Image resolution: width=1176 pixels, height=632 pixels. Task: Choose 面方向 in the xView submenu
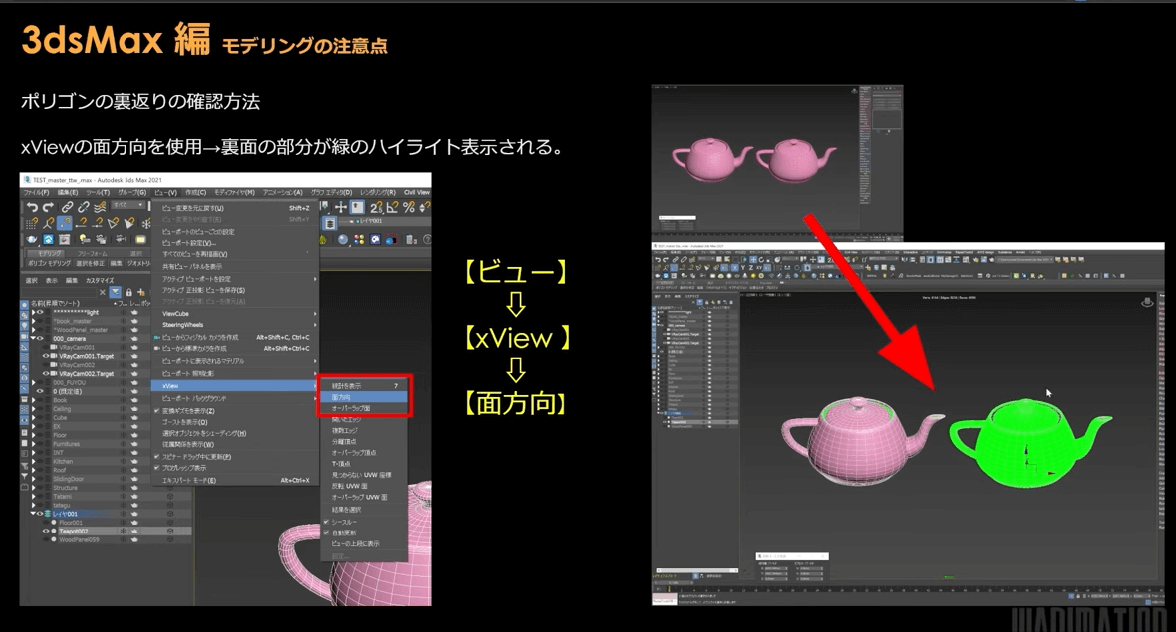tap(363, 397)
